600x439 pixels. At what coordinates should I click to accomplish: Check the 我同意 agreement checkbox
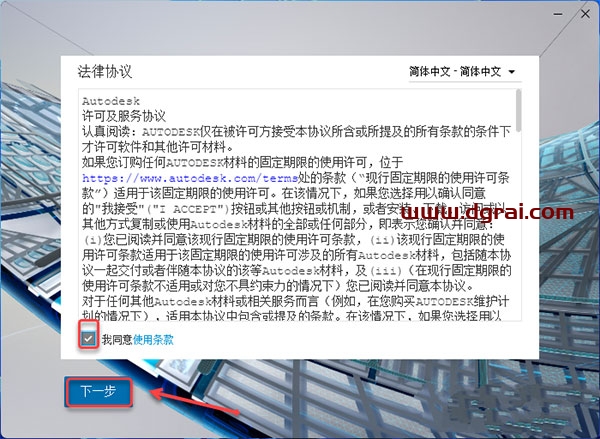(x=90, y=339)
